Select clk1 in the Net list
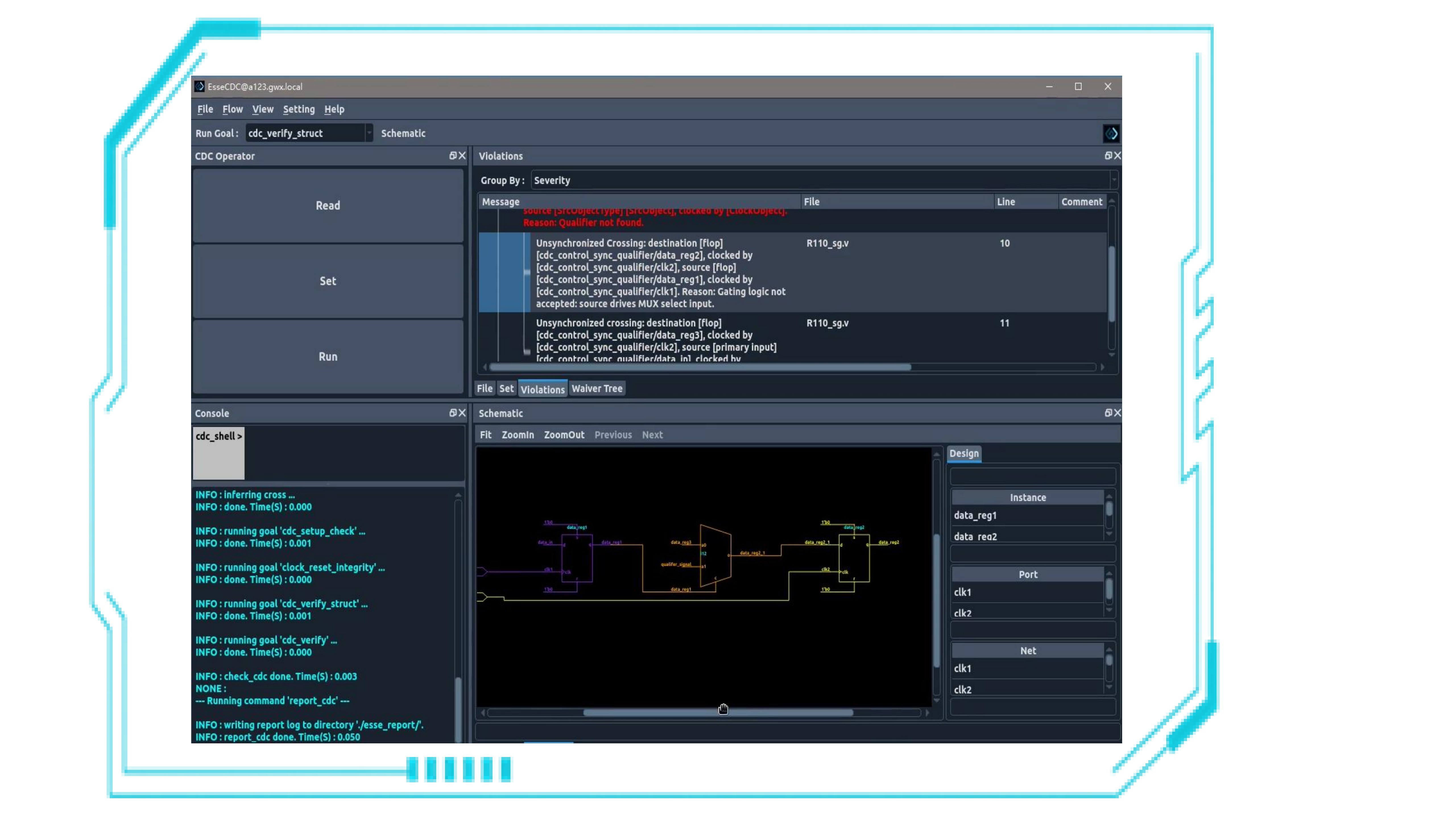Image resolution: width=1456 pixels, height=819 pixels. [1027, 669]
